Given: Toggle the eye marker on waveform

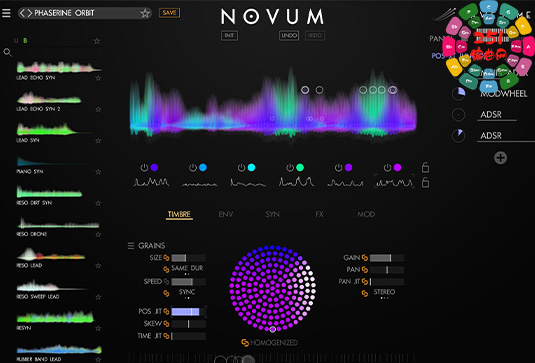Looking at the screenshot, I should click(393, 90).
